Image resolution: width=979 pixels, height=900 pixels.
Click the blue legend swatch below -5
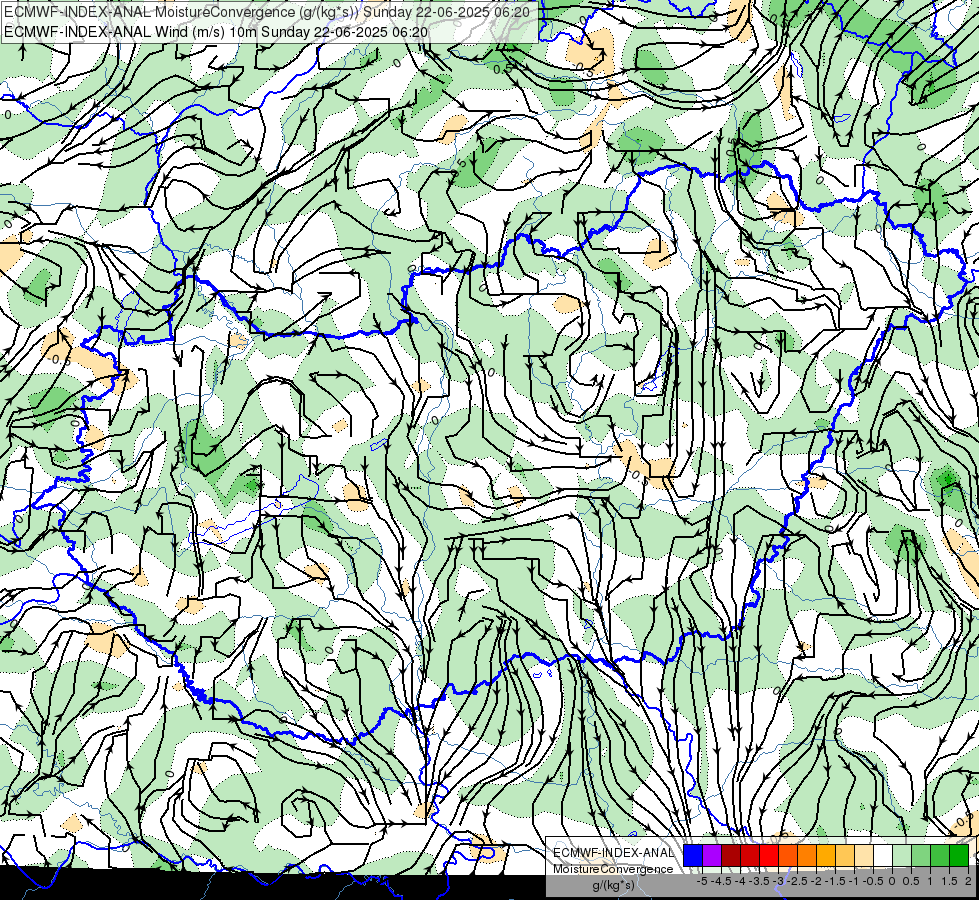click(x=693, y=856)
